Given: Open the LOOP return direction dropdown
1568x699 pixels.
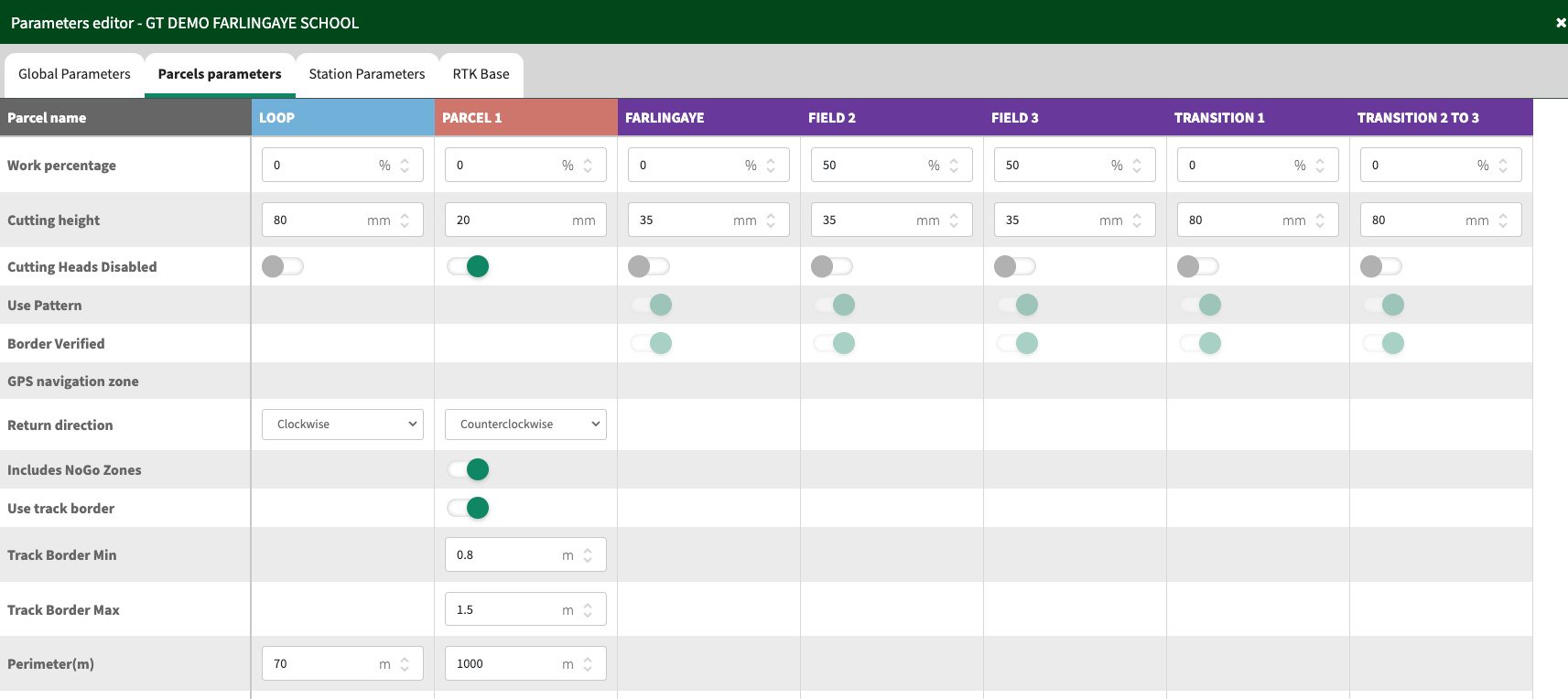Looking at the screenshot, I should (342, 425).
